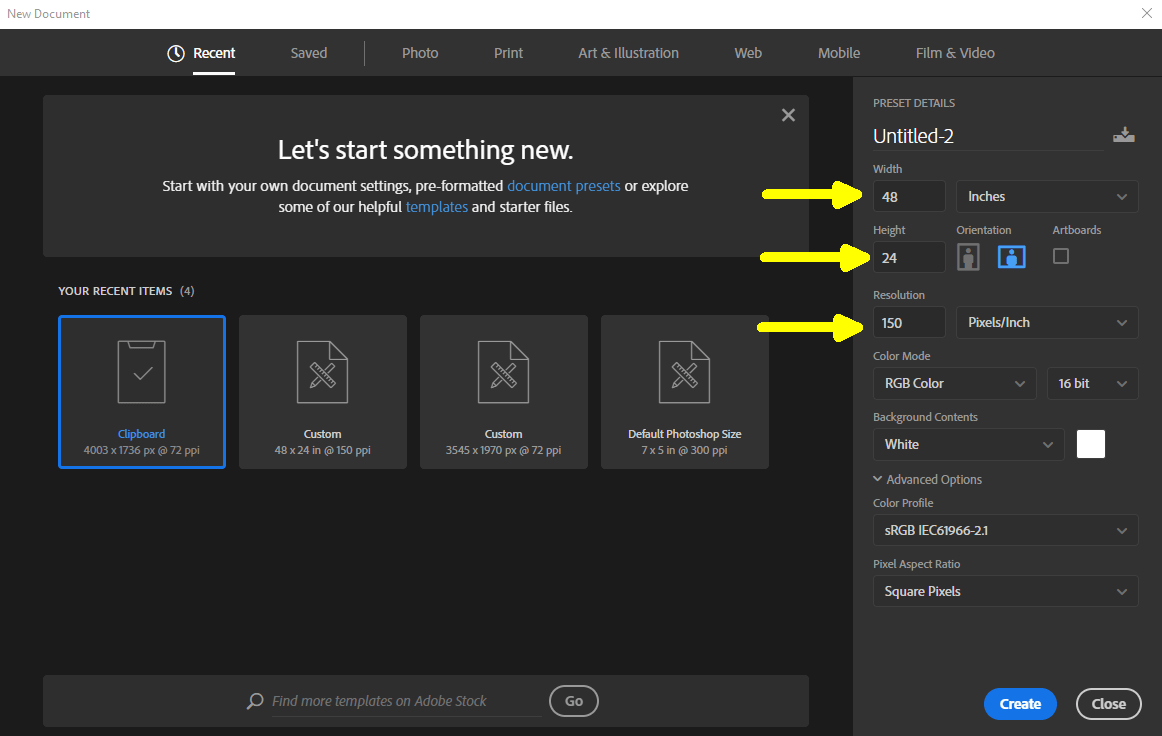
Task: Select portrait orientation icon
Action: pos(968,257)
